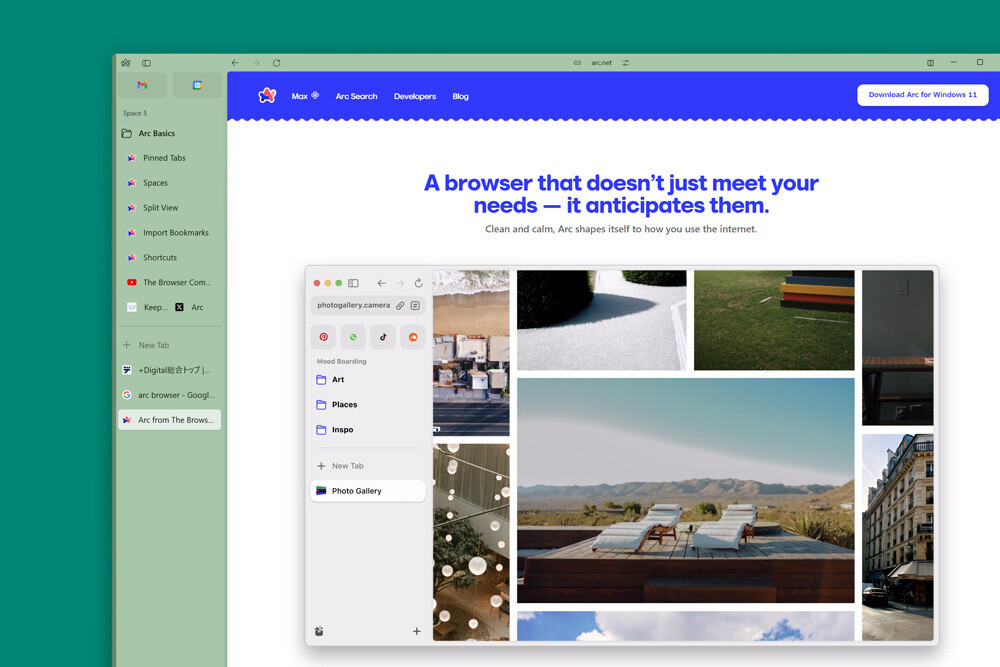
Task: Open pinned Gmail favorite
Action: pyautogui.click(x=142, y=85)
